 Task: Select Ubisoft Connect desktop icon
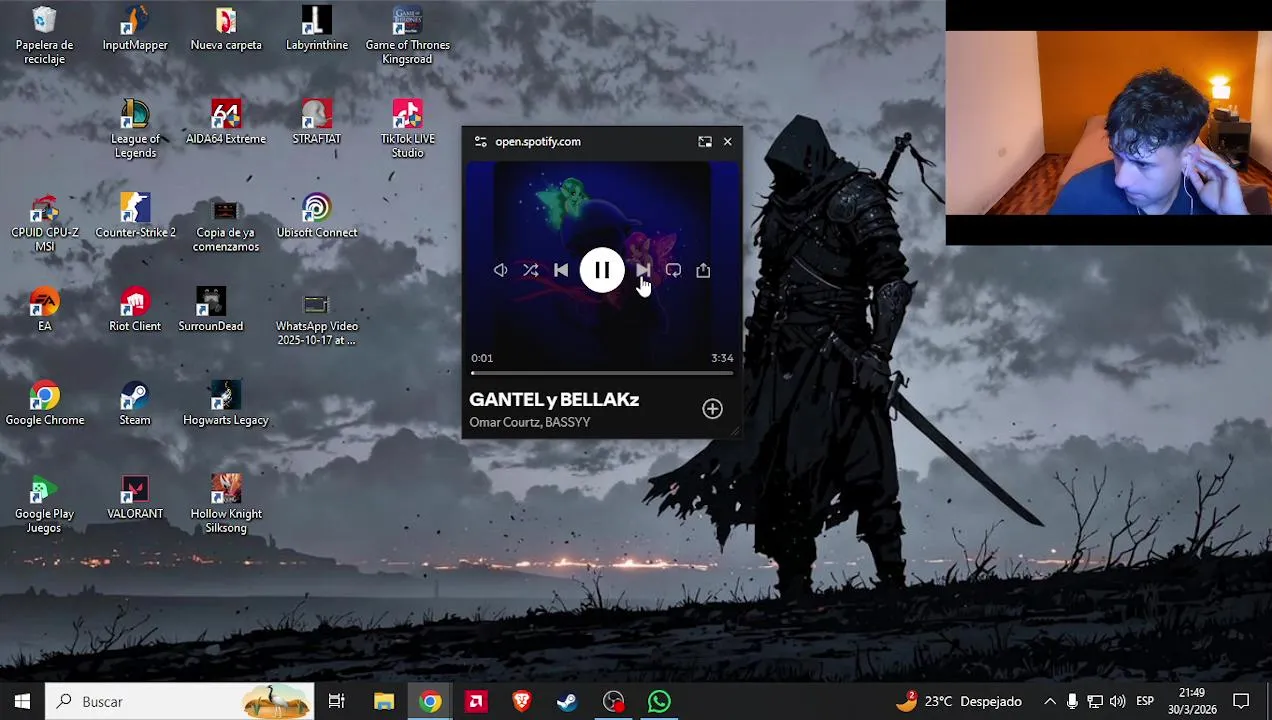(x=317, y=216)
